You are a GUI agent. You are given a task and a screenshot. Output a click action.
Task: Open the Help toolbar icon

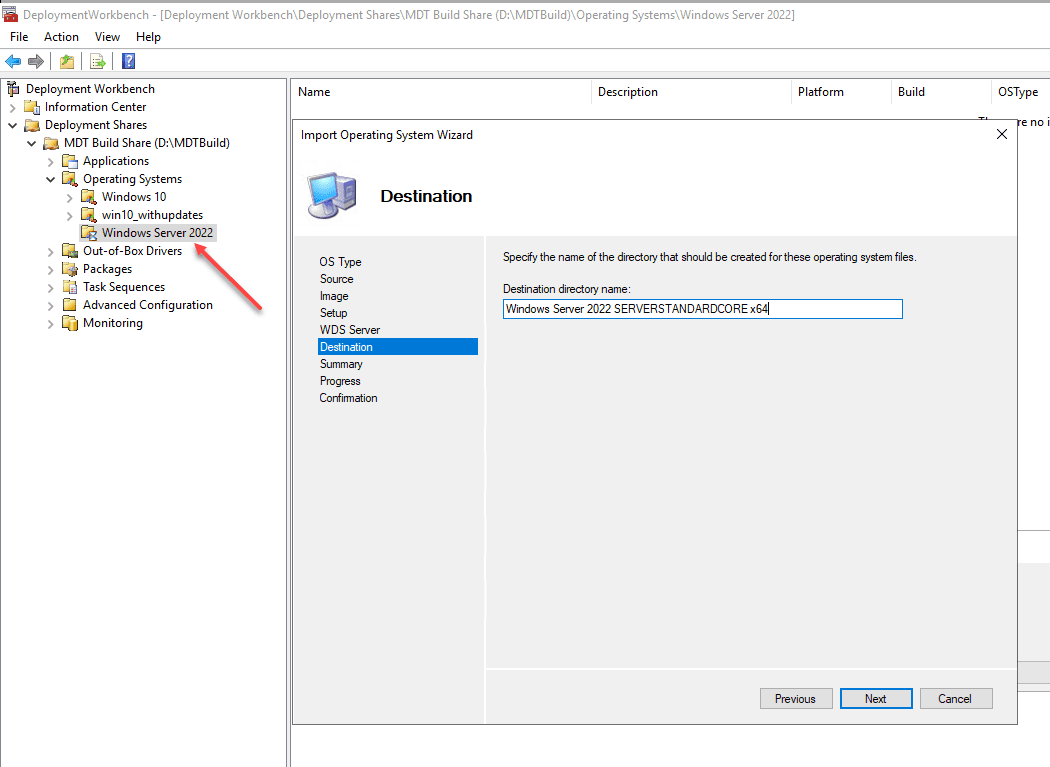[129, 62]
